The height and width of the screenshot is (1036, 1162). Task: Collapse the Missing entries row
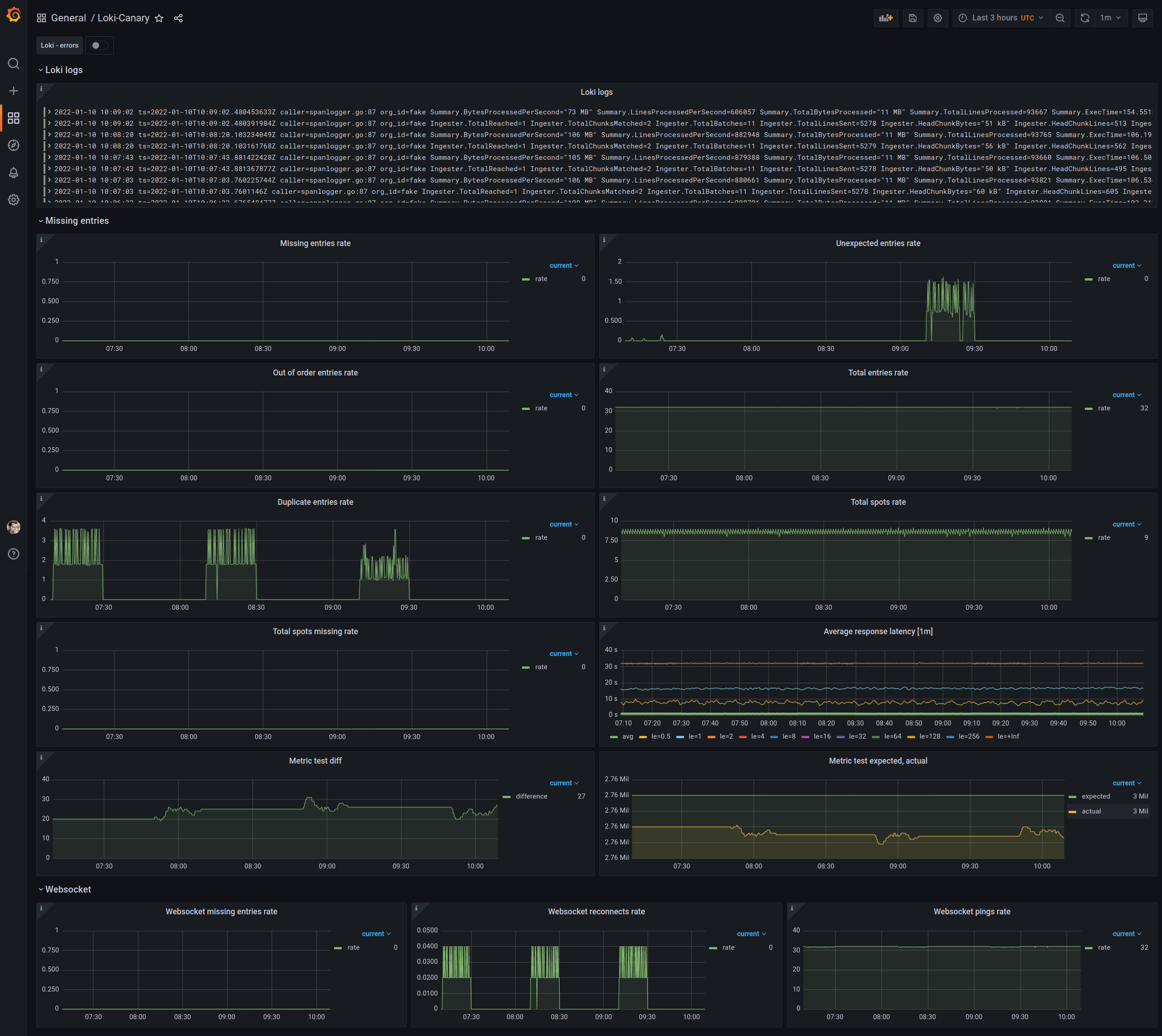point(76,221)
